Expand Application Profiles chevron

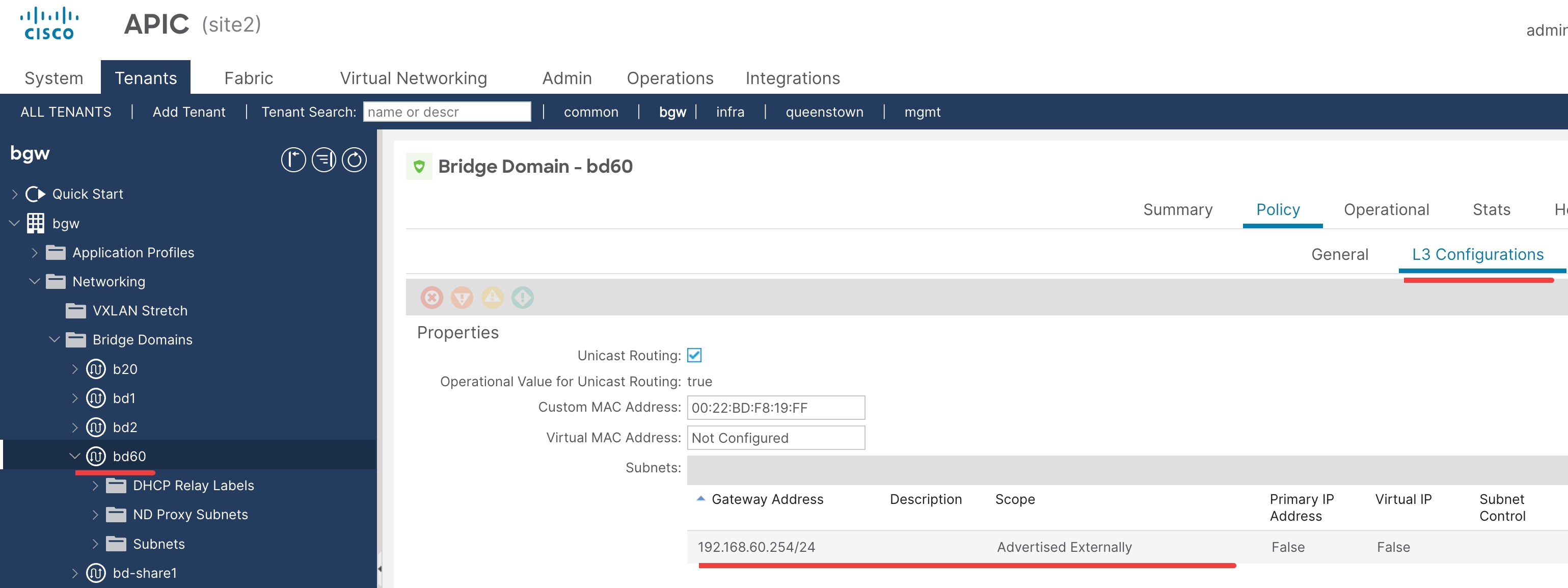[x=35, y=253]
